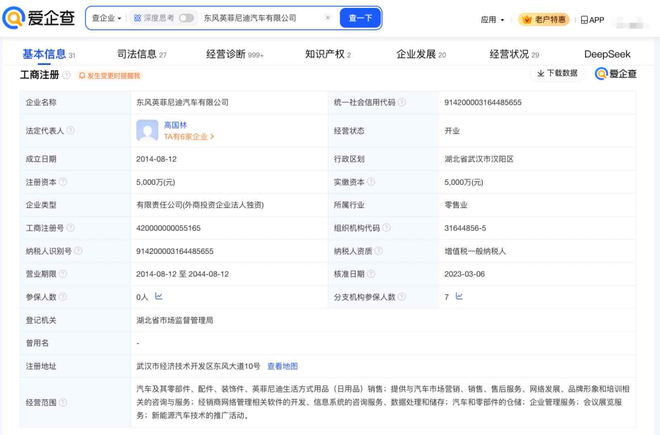Click the 查看地图 link

pos(282,366)
